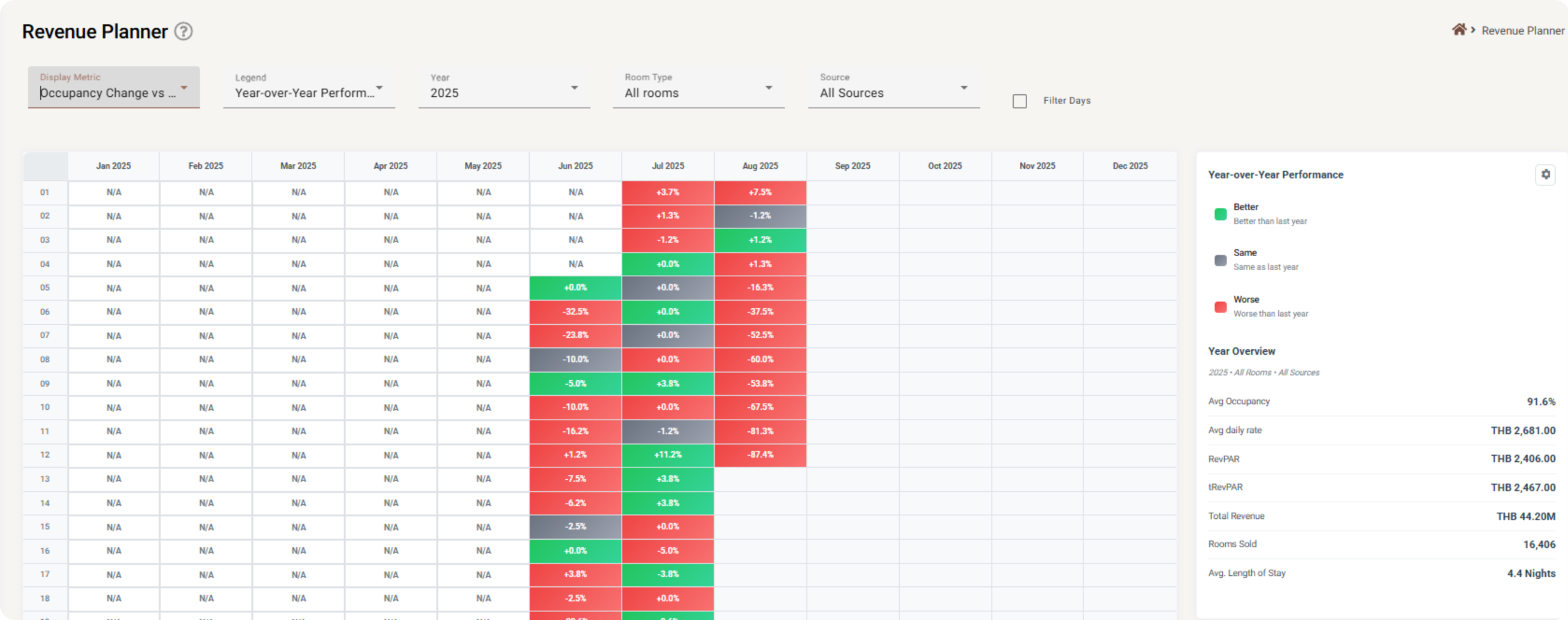Viewport: 1568px width, 620px height.
Task: Click the home breadcrumb icon
Action: [x=1459, y=30]
